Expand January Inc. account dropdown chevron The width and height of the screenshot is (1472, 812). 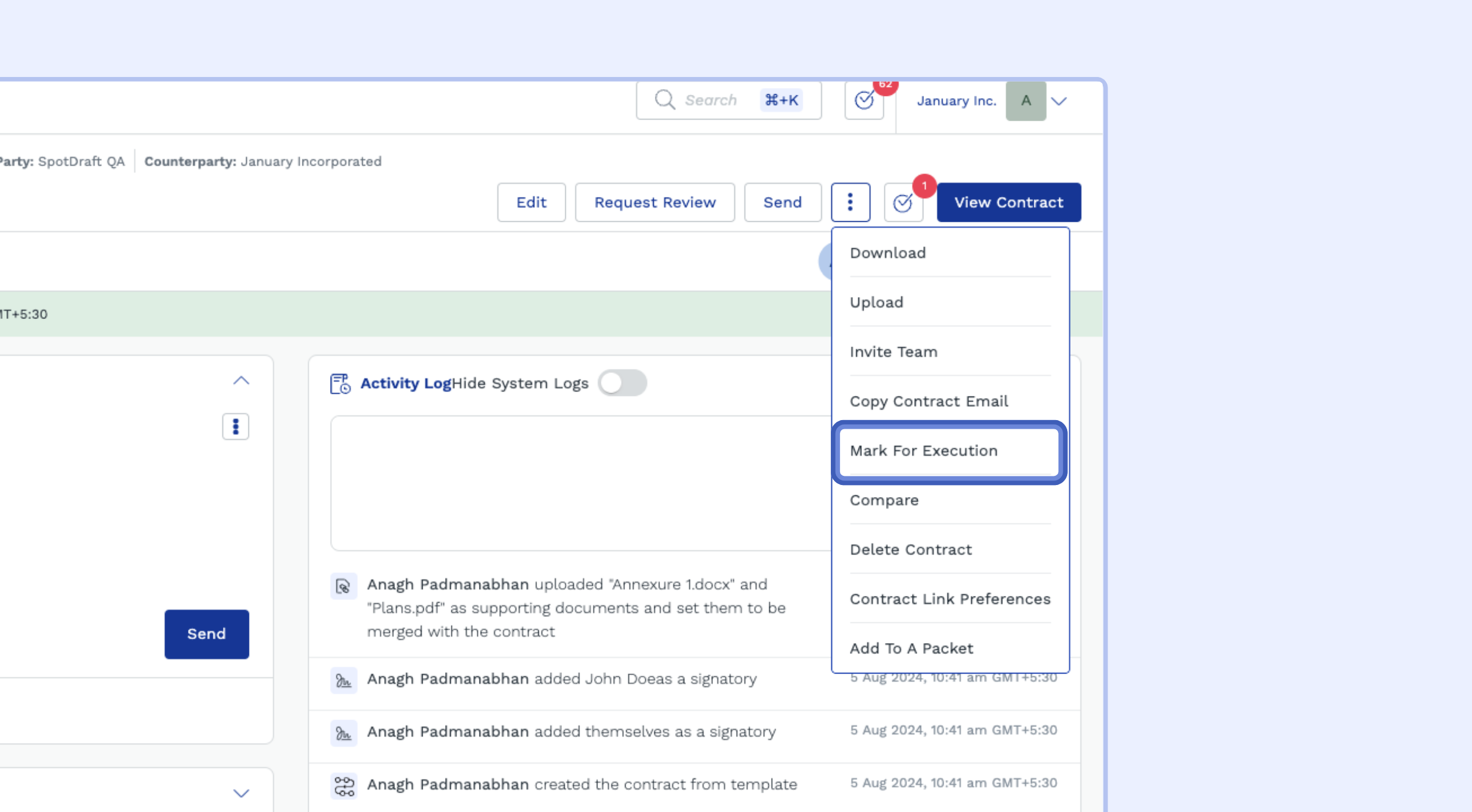coord(1059,101)
